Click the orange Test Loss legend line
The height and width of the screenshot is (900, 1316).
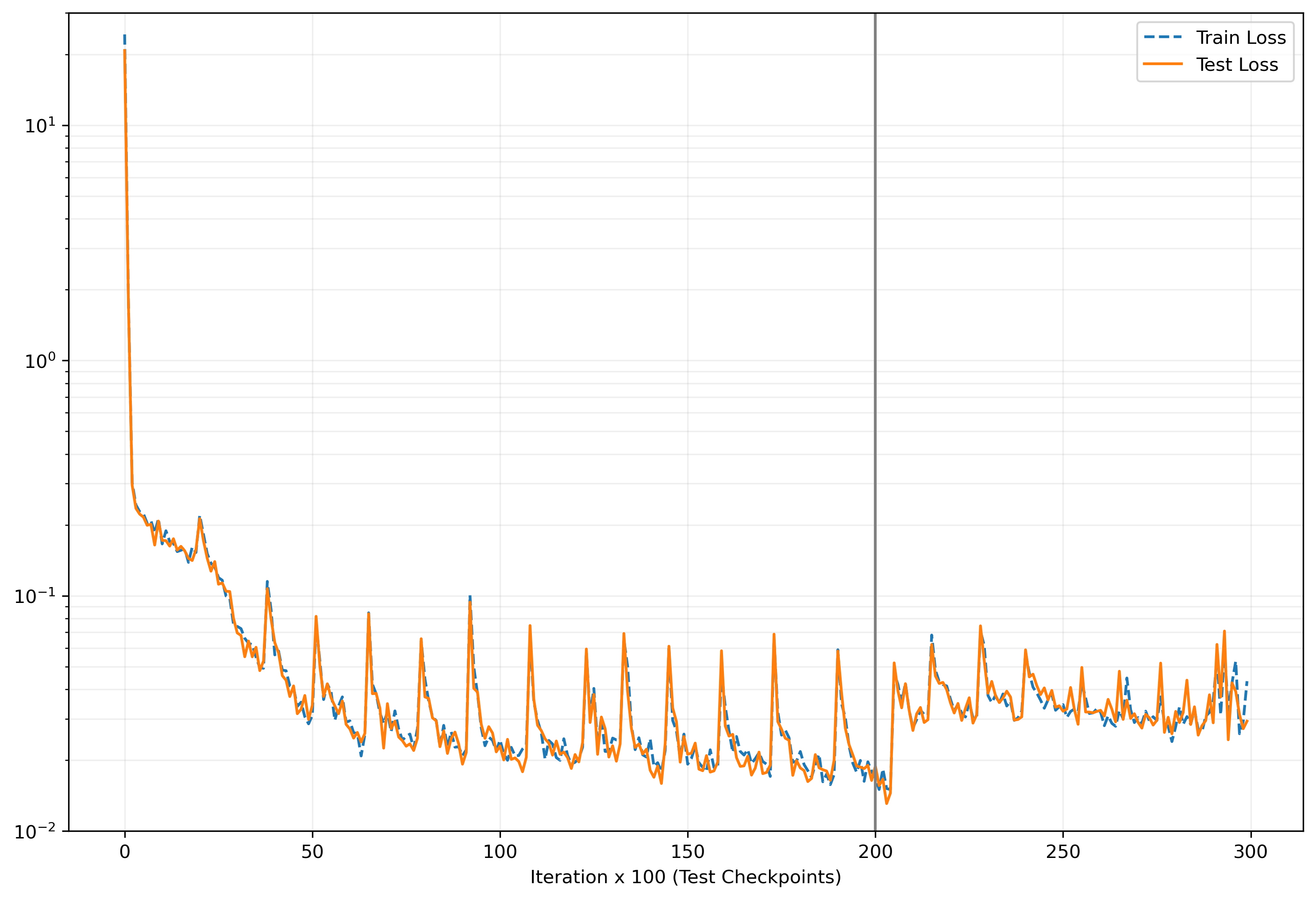[1163, 65]
